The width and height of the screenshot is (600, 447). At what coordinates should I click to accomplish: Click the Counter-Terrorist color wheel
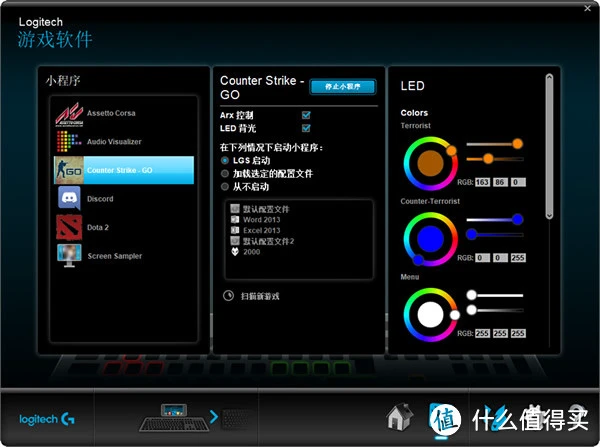430,239
